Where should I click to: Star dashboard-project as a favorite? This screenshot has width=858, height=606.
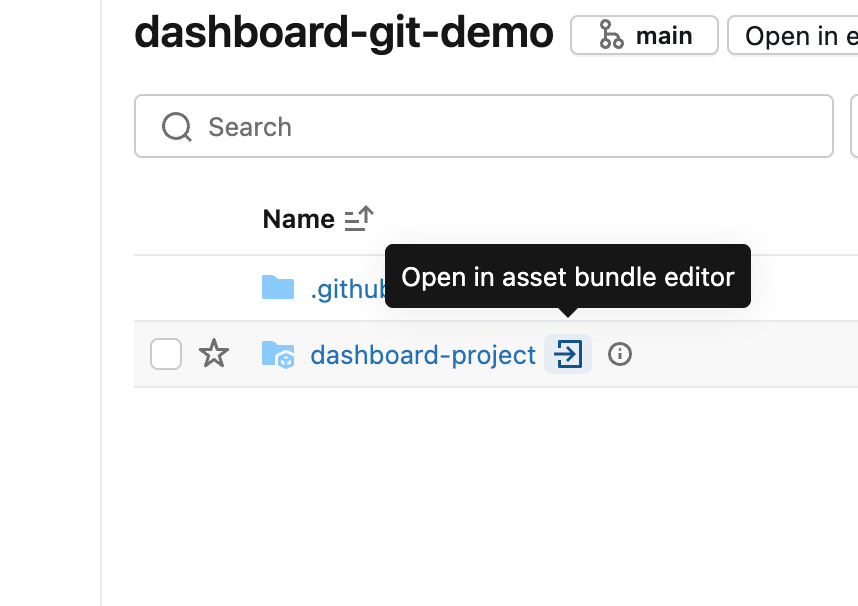pyautogui.click(x=214, y=353)
